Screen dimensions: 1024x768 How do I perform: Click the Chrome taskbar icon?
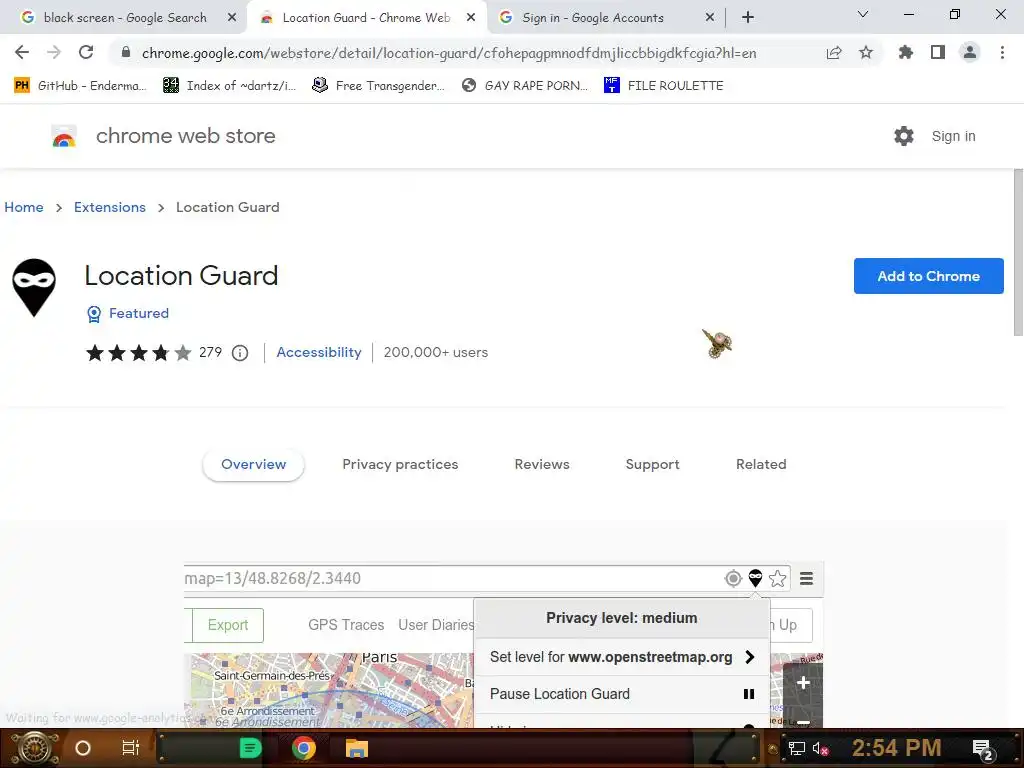point(304,748)
